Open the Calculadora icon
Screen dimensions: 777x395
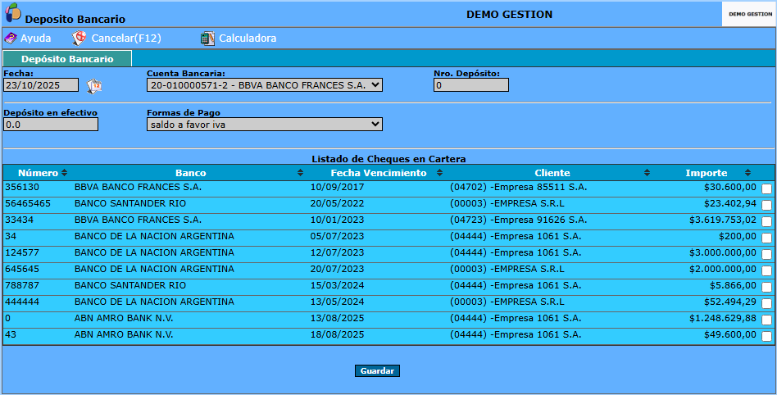208,38
